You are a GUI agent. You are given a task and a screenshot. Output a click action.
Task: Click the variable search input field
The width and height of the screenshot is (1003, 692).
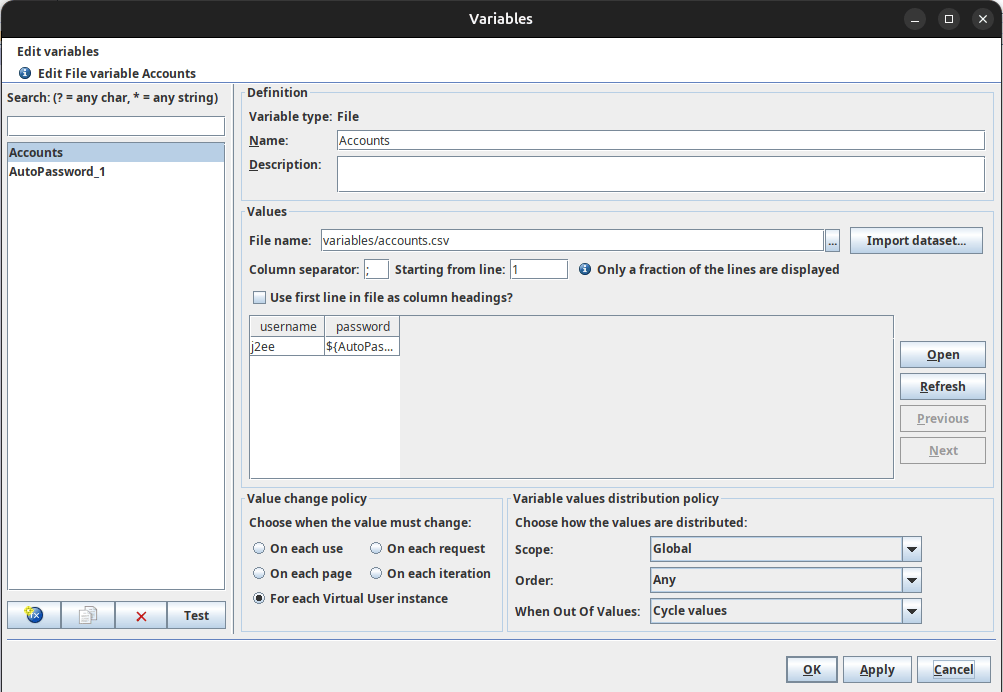pos(116,126)
